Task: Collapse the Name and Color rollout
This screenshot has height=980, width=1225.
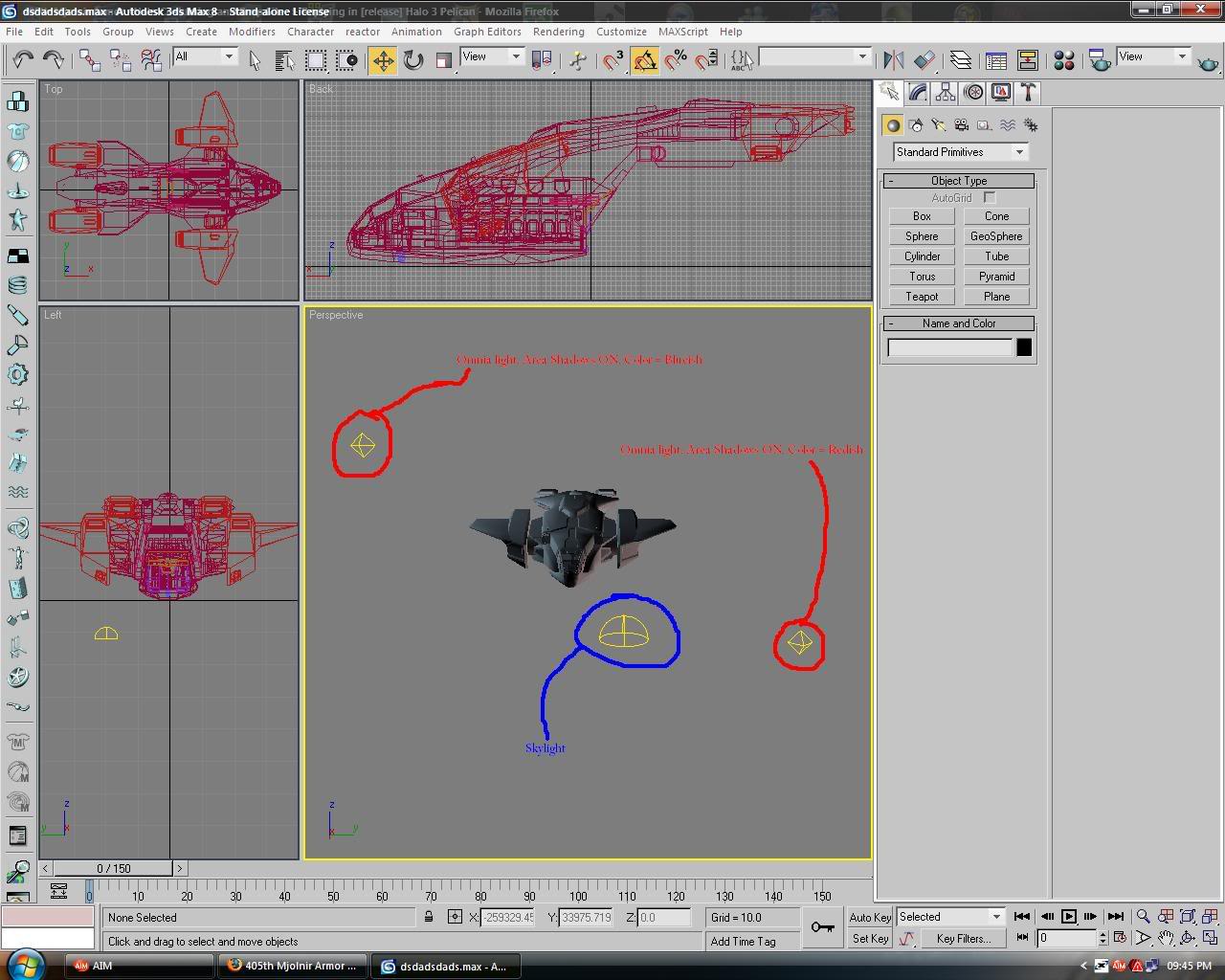Action: [x=958, y=323]
